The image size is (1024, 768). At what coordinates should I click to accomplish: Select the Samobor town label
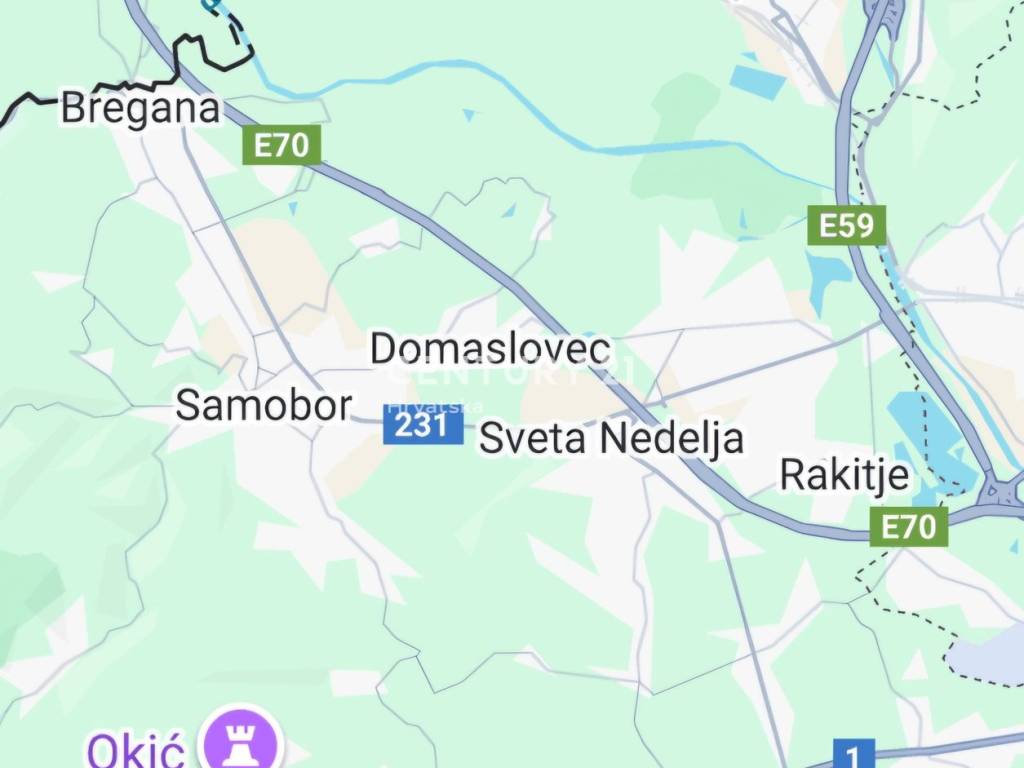point(264,405)
